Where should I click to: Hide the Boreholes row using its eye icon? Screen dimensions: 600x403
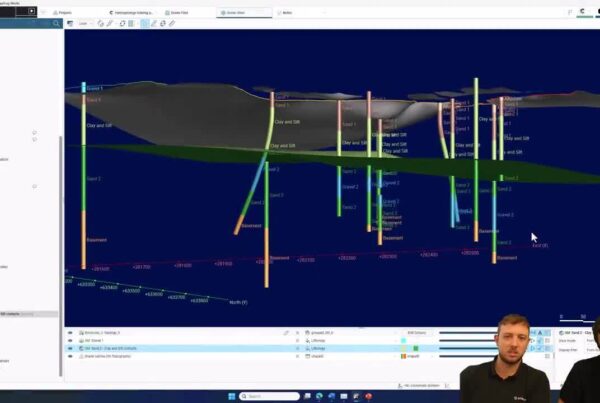coord(70,332)
